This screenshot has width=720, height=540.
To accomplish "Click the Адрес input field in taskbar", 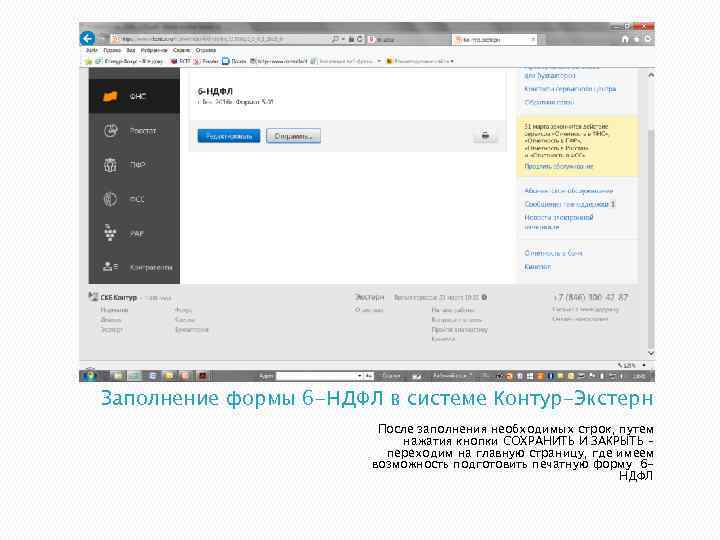I will tap(317, 376).
